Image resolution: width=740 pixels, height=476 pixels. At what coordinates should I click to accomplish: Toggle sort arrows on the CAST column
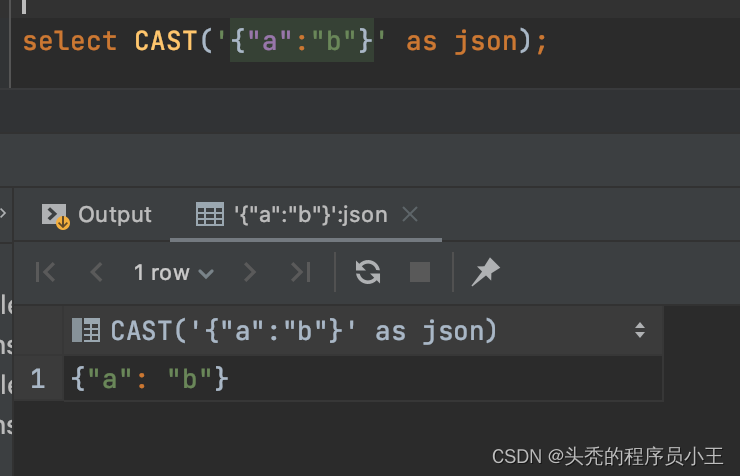640,330
